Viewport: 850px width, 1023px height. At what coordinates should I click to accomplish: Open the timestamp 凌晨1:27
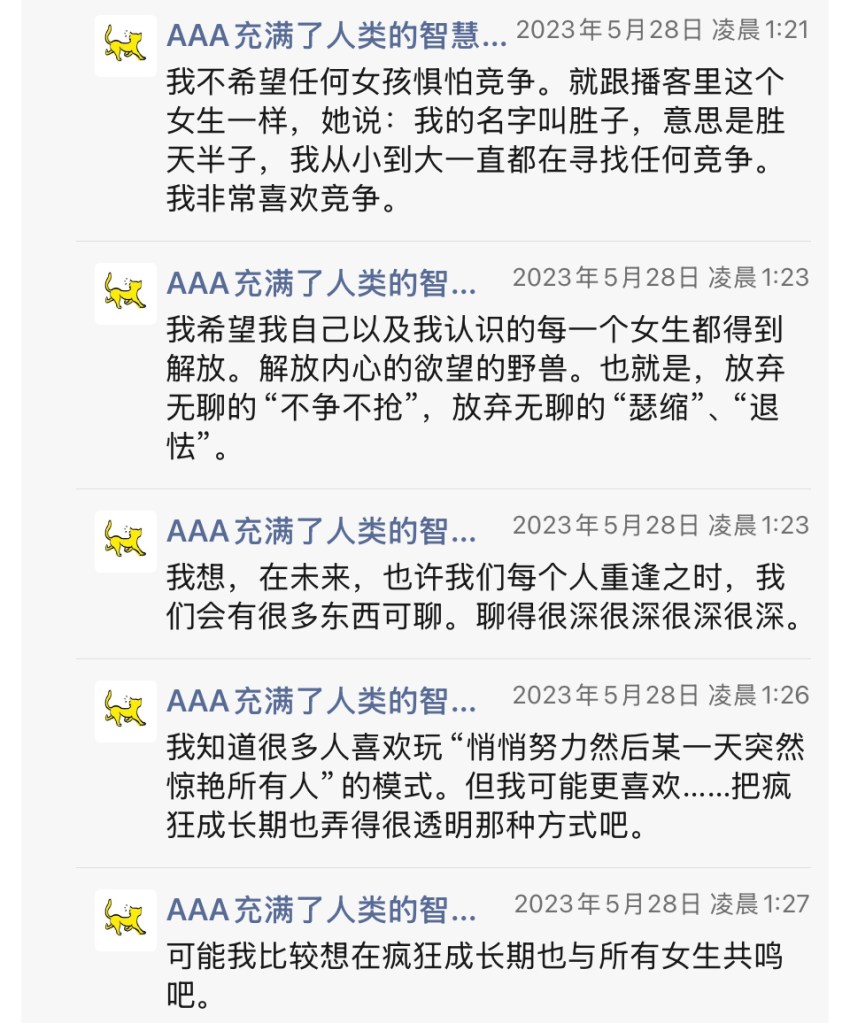point(661,904)
